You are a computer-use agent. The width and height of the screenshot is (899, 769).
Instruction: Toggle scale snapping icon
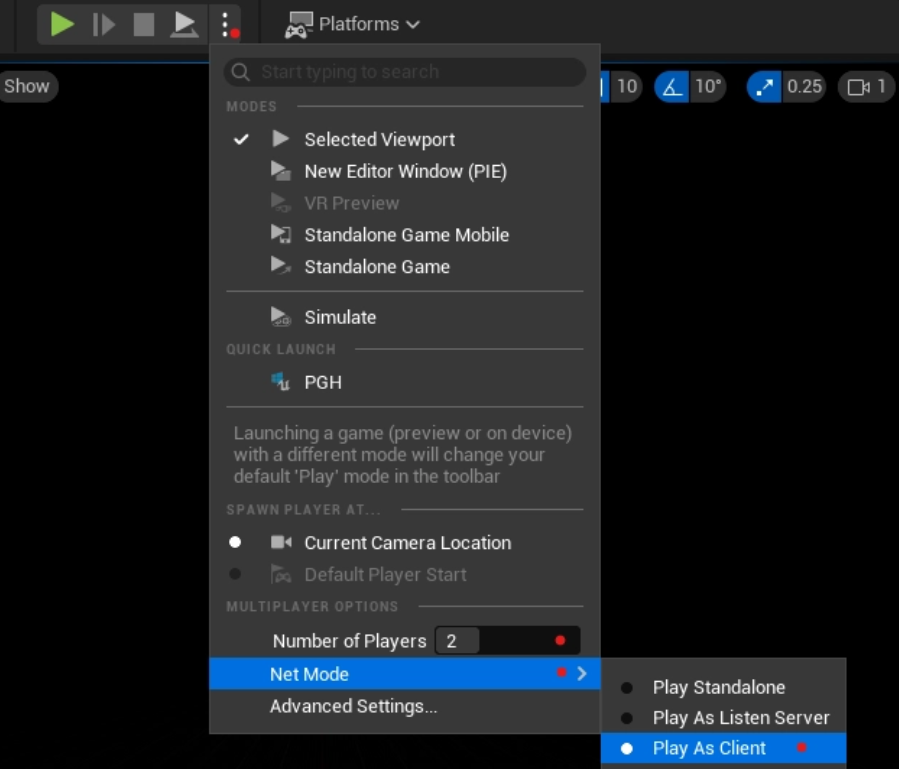tap(764, 87)
